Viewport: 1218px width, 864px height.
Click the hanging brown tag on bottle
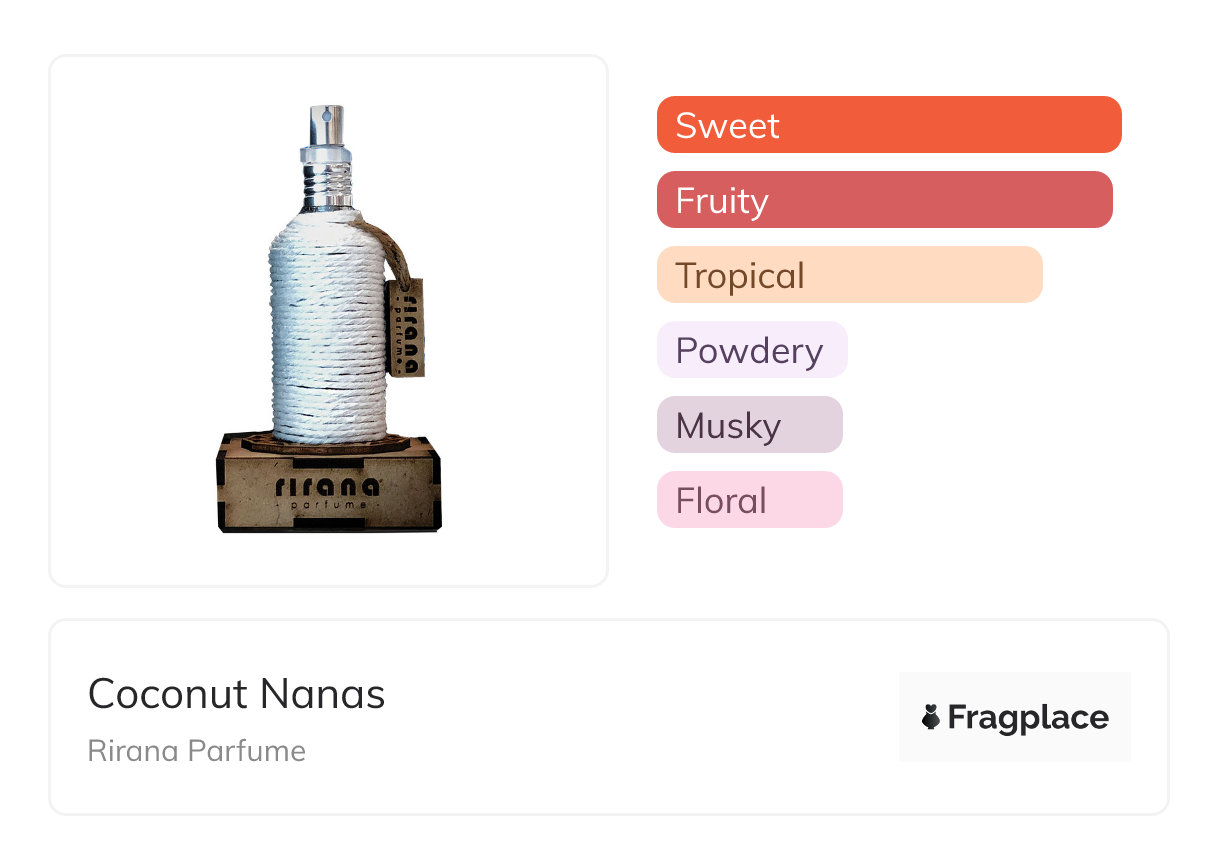405,327
